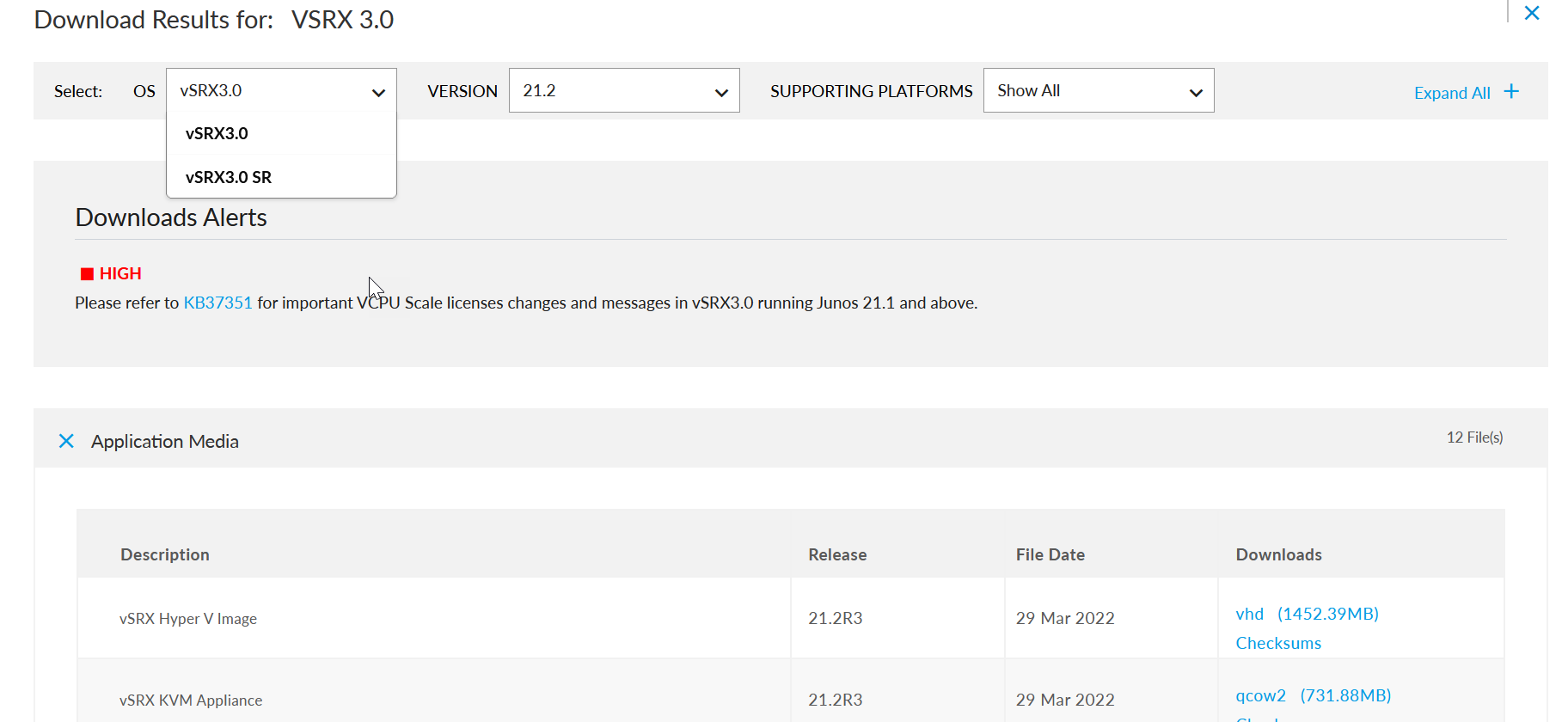Click the Application Media section title

click(165, 441)
